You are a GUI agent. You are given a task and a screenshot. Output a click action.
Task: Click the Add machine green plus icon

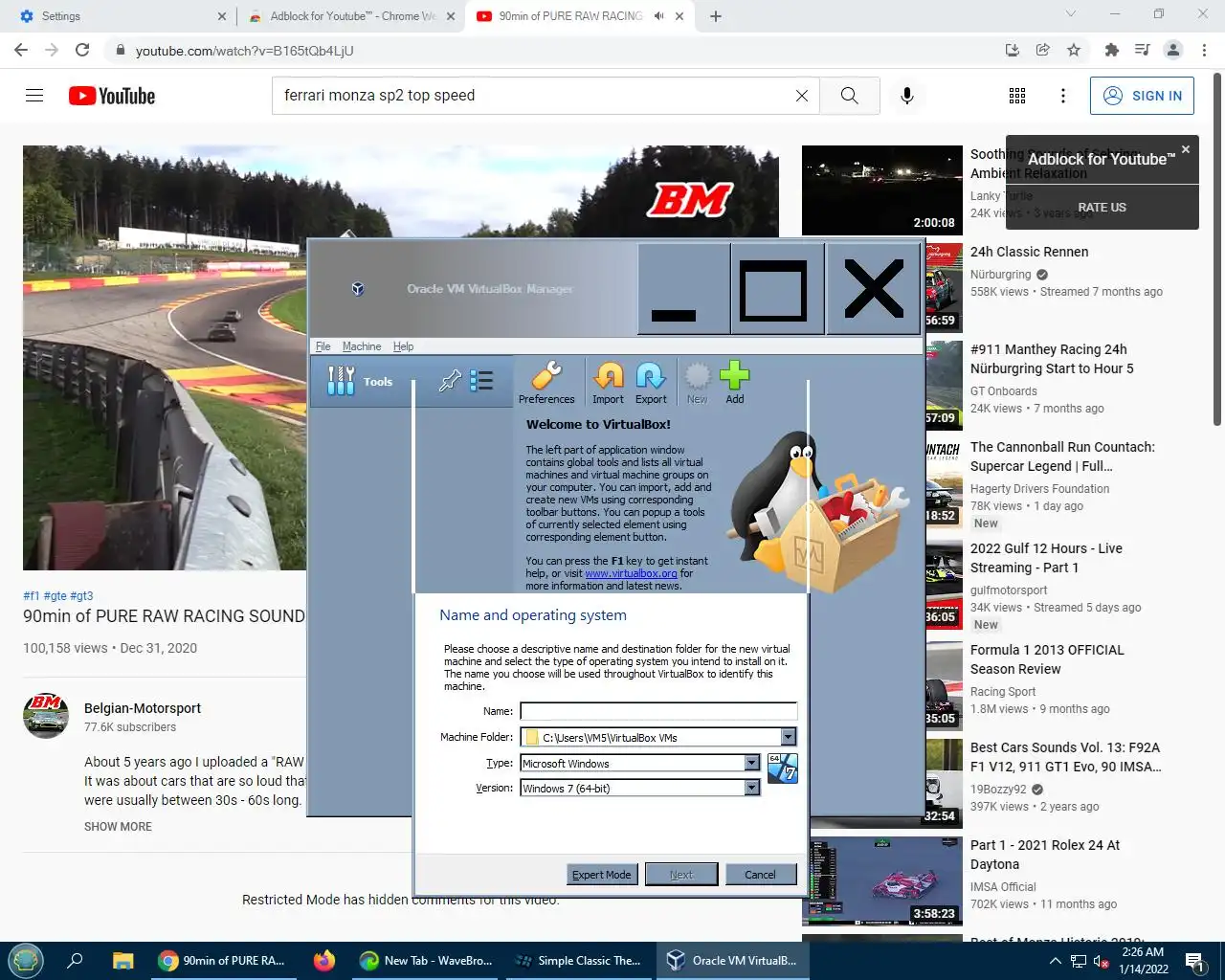734,383
